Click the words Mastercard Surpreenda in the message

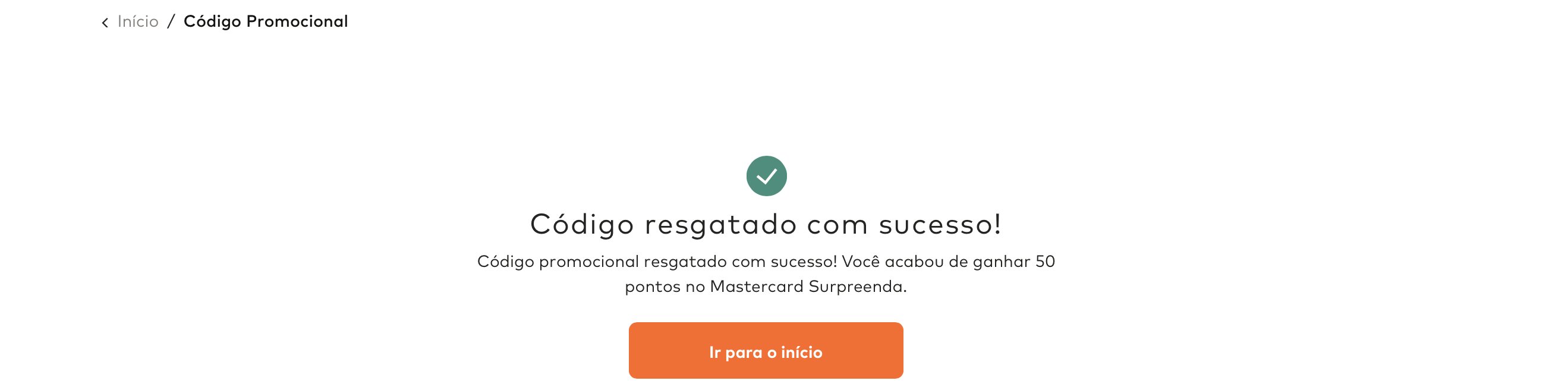(808, 287)
